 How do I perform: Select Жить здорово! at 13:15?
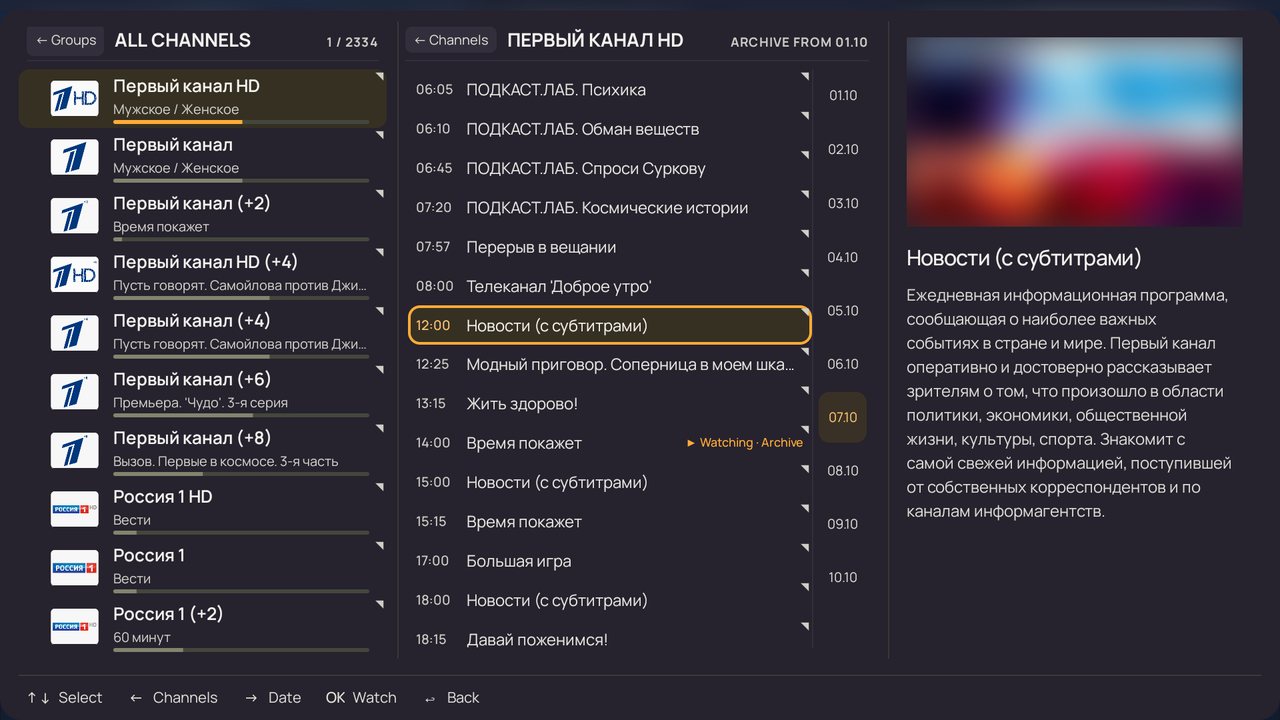pyautogui.click(x=610, y=404)
